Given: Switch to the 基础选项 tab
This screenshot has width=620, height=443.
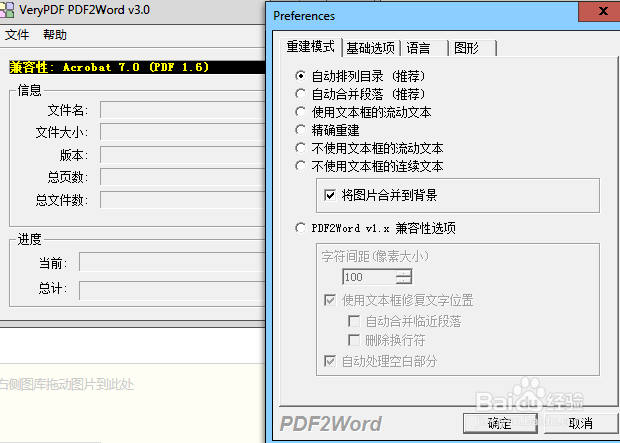Looking at the screenshot, I should tap(371, 48).
